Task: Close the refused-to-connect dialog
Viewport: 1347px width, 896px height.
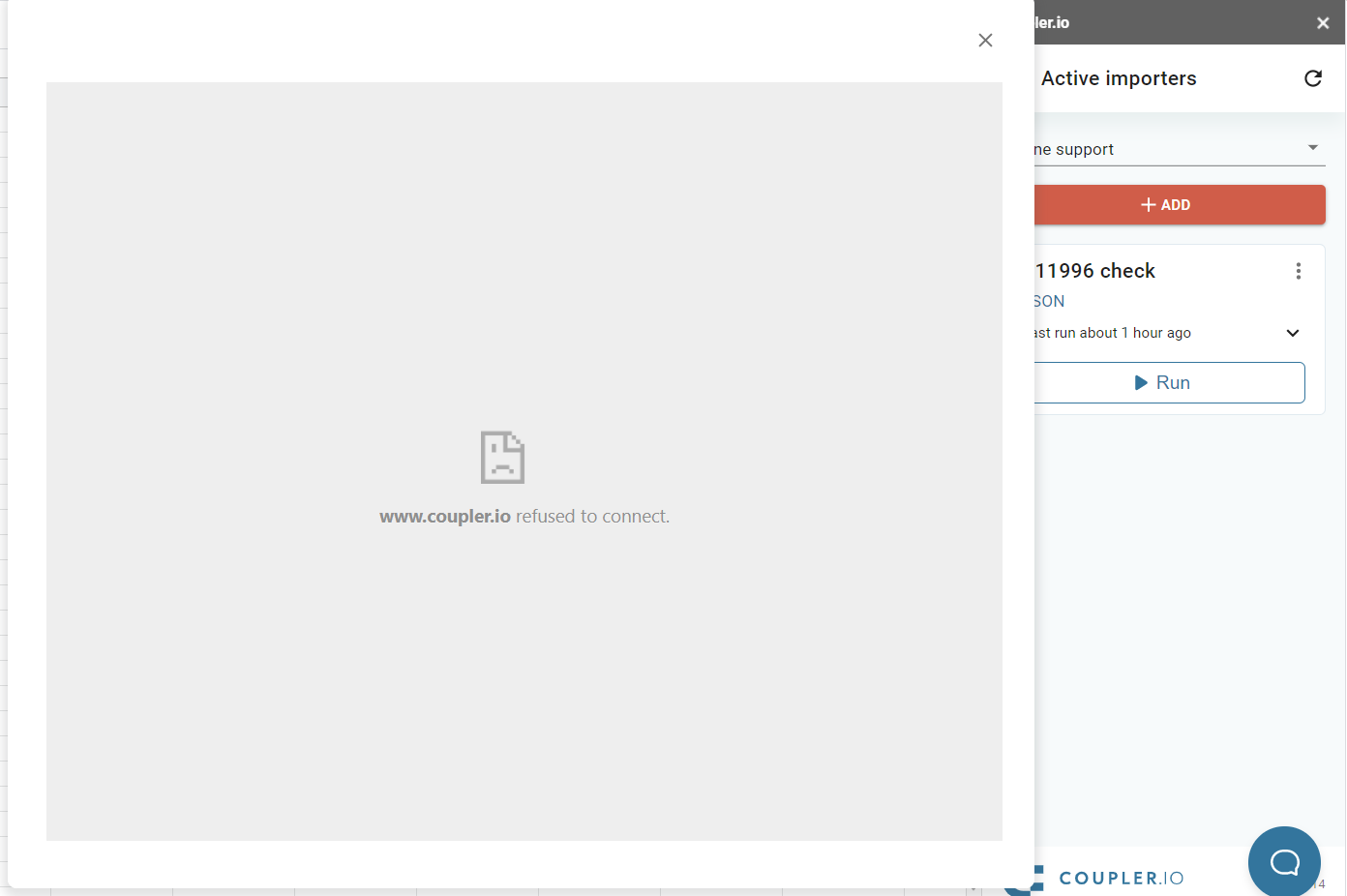Action: [x=985, y=40]
